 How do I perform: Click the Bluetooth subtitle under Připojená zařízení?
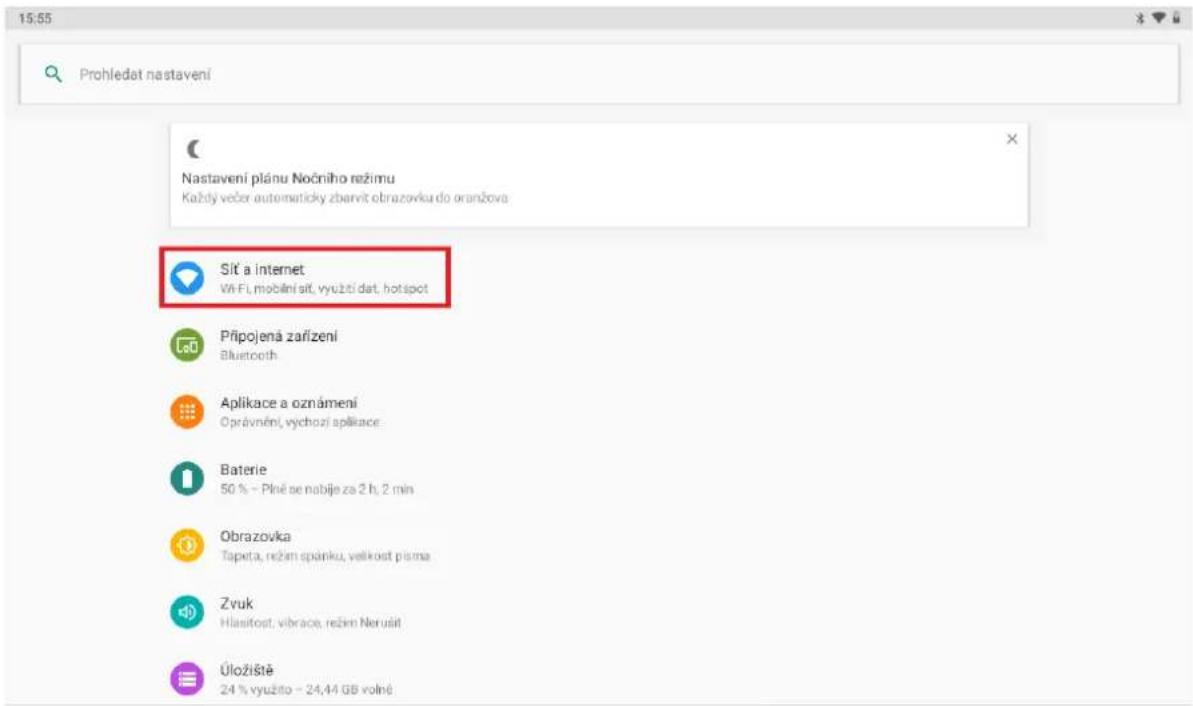[x=248, y=355]
